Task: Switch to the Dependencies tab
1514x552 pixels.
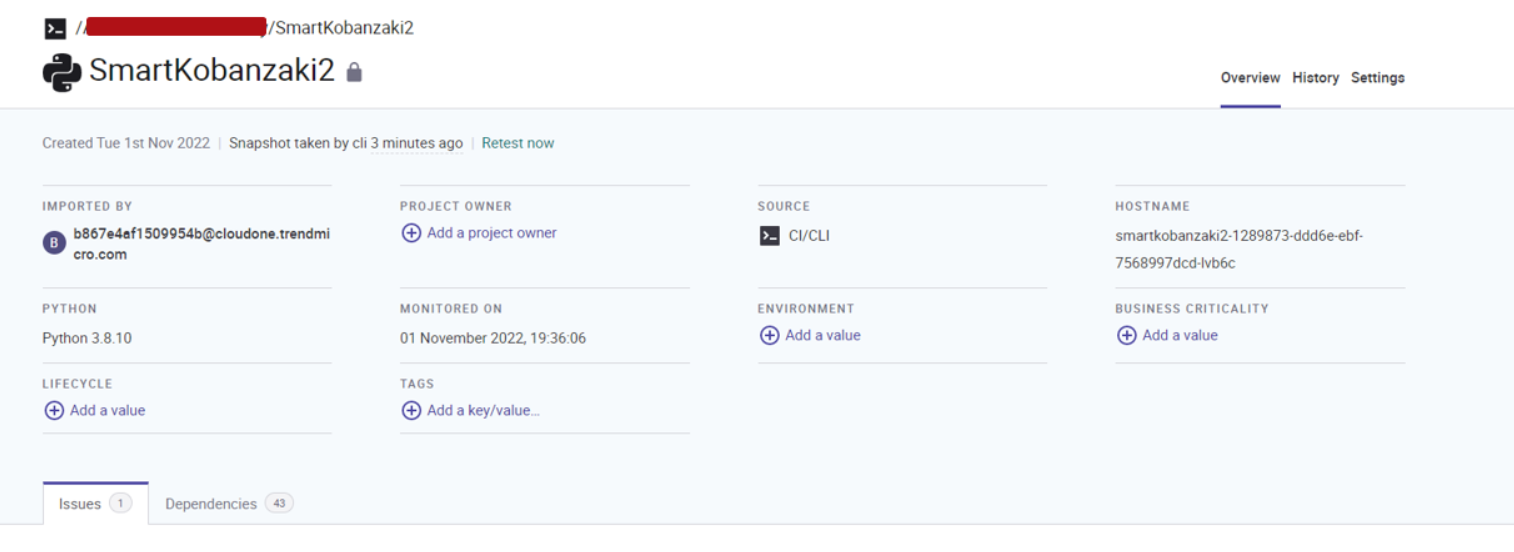Action: tap(229, 504)
